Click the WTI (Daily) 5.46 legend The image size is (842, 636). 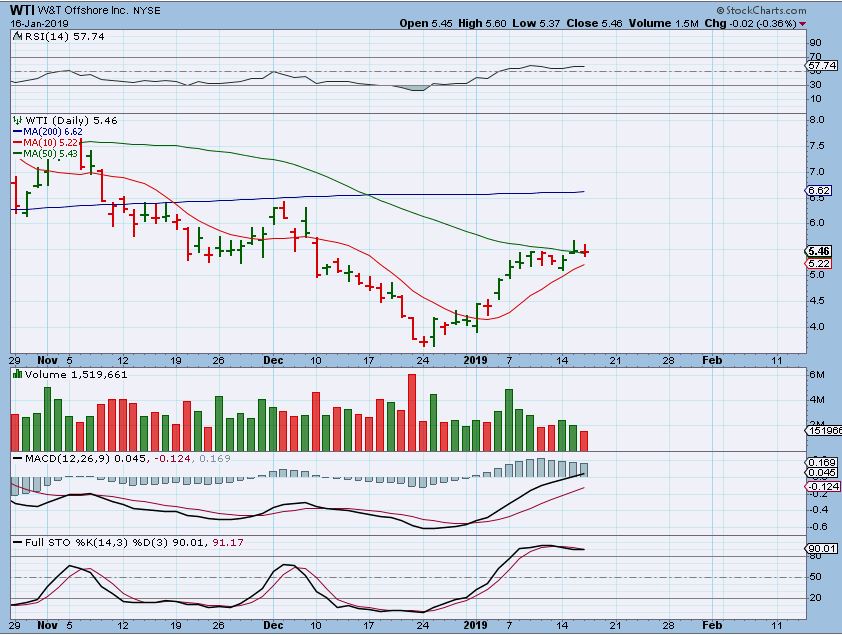click(71, 120)
